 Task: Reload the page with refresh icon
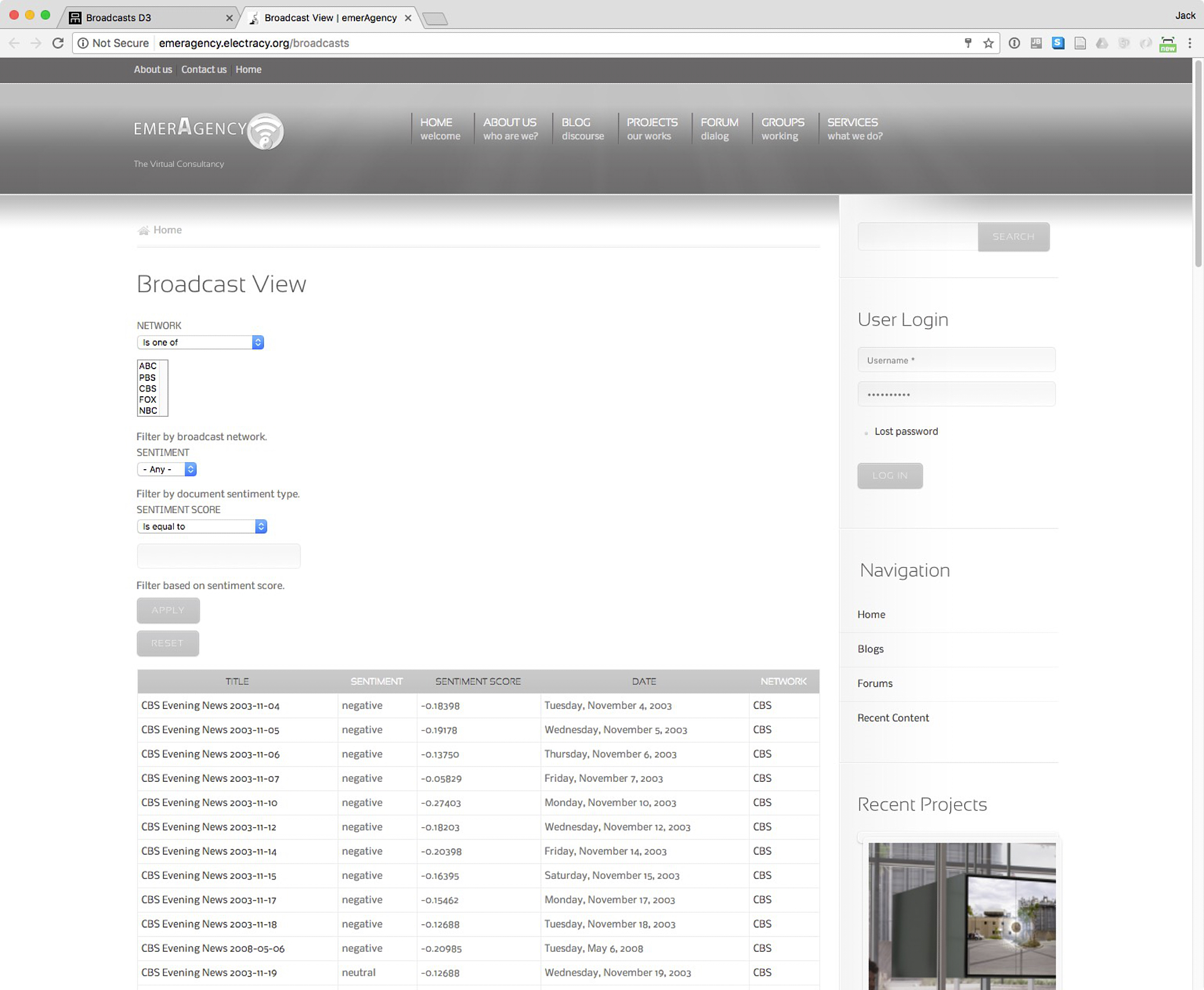pos(58,43)
